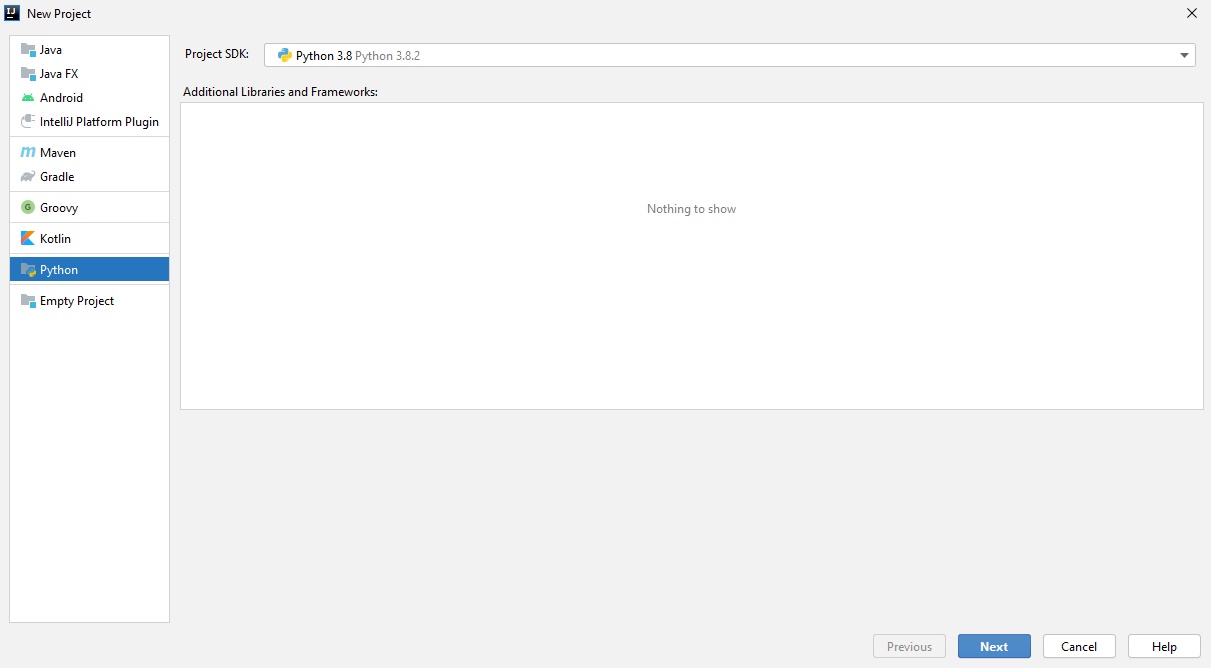Click the Java FX folder icon
This screenshot has height=668, width=1211.
28,73
